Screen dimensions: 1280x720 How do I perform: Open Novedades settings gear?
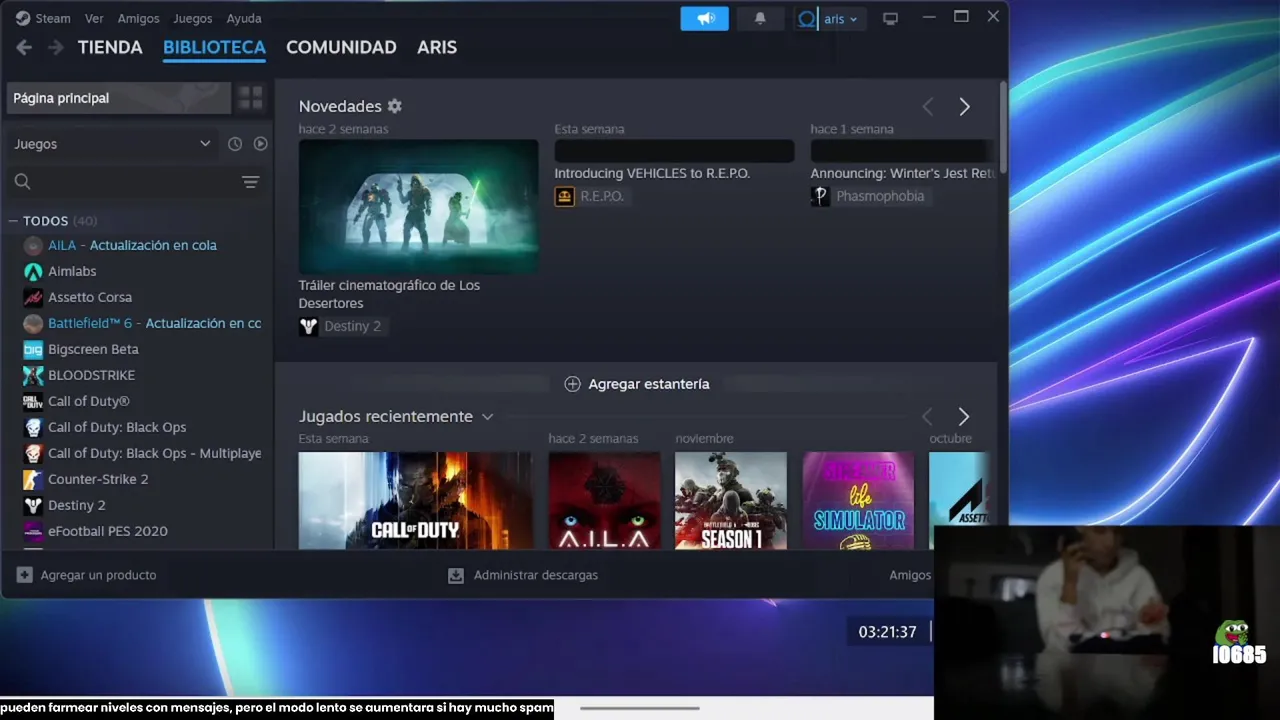coord(395,106)
